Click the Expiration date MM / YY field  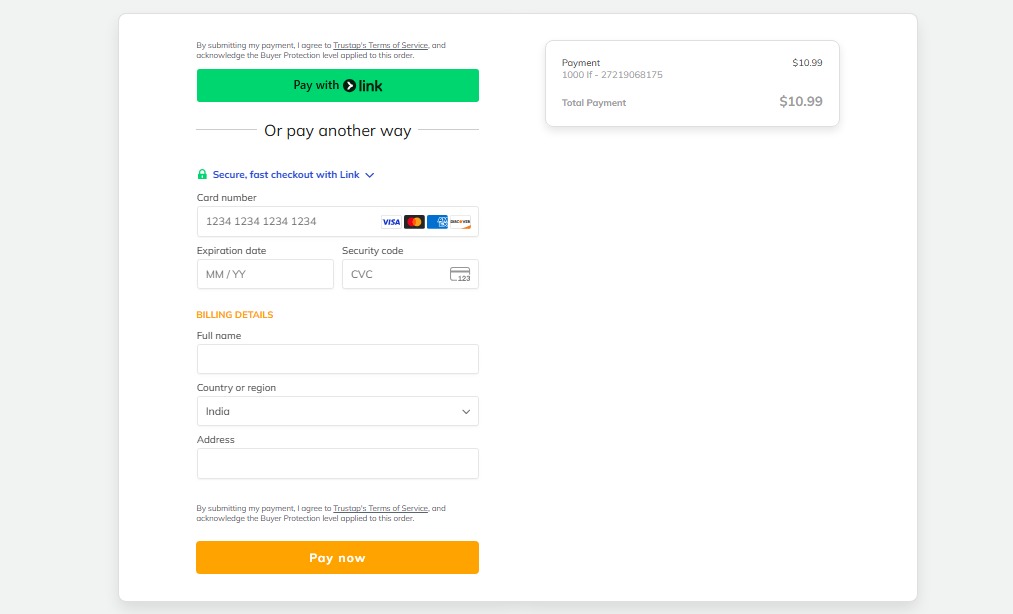[265, 274]
